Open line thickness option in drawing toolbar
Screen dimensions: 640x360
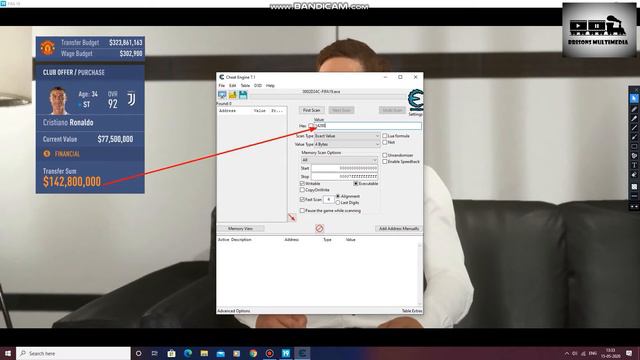[x=634, y=196]
